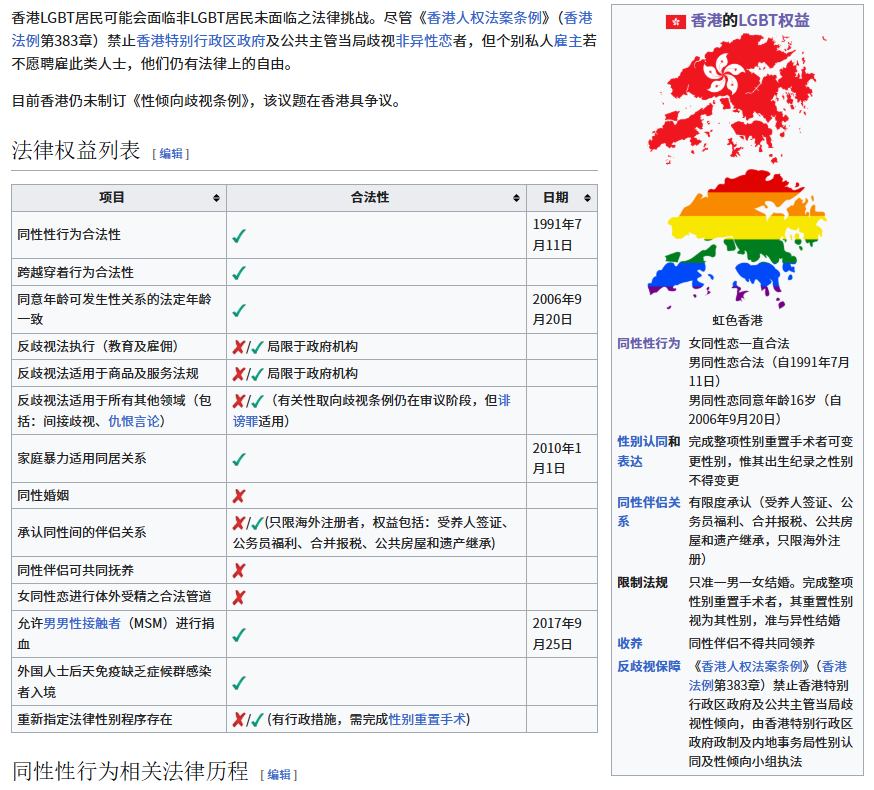Follow the 男男性接触者 link

coord(82,623)
